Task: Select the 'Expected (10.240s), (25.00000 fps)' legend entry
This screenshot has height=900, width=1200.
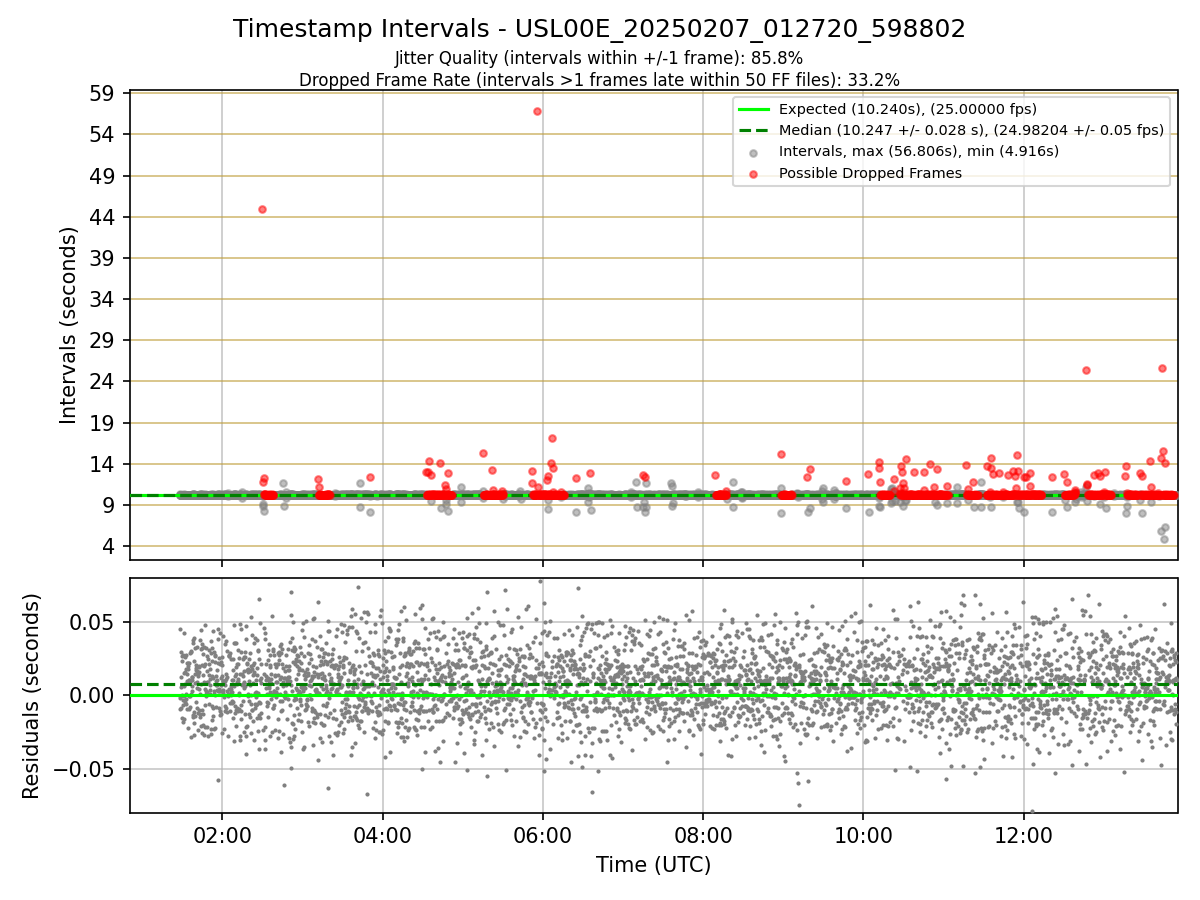Action: [x=908, y=109]
